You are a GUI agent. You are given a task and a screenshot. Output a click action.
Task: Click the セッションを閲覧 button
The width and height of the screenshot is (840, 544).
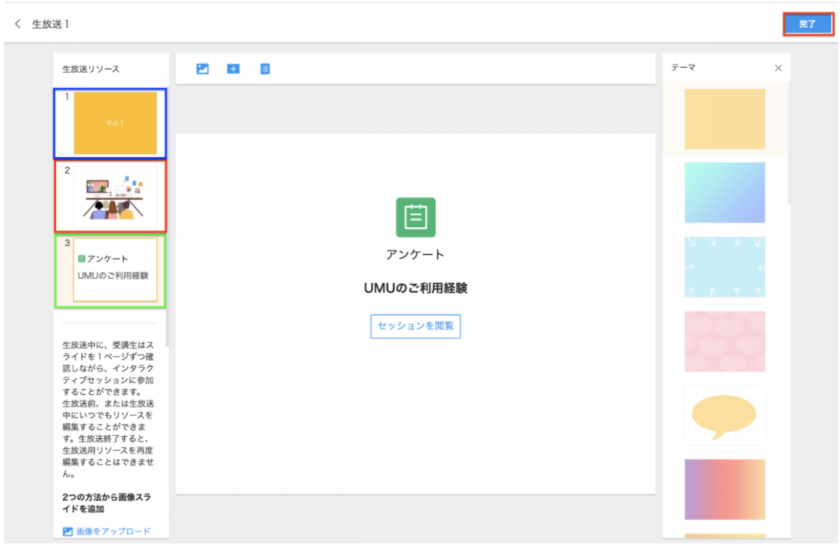415,326
